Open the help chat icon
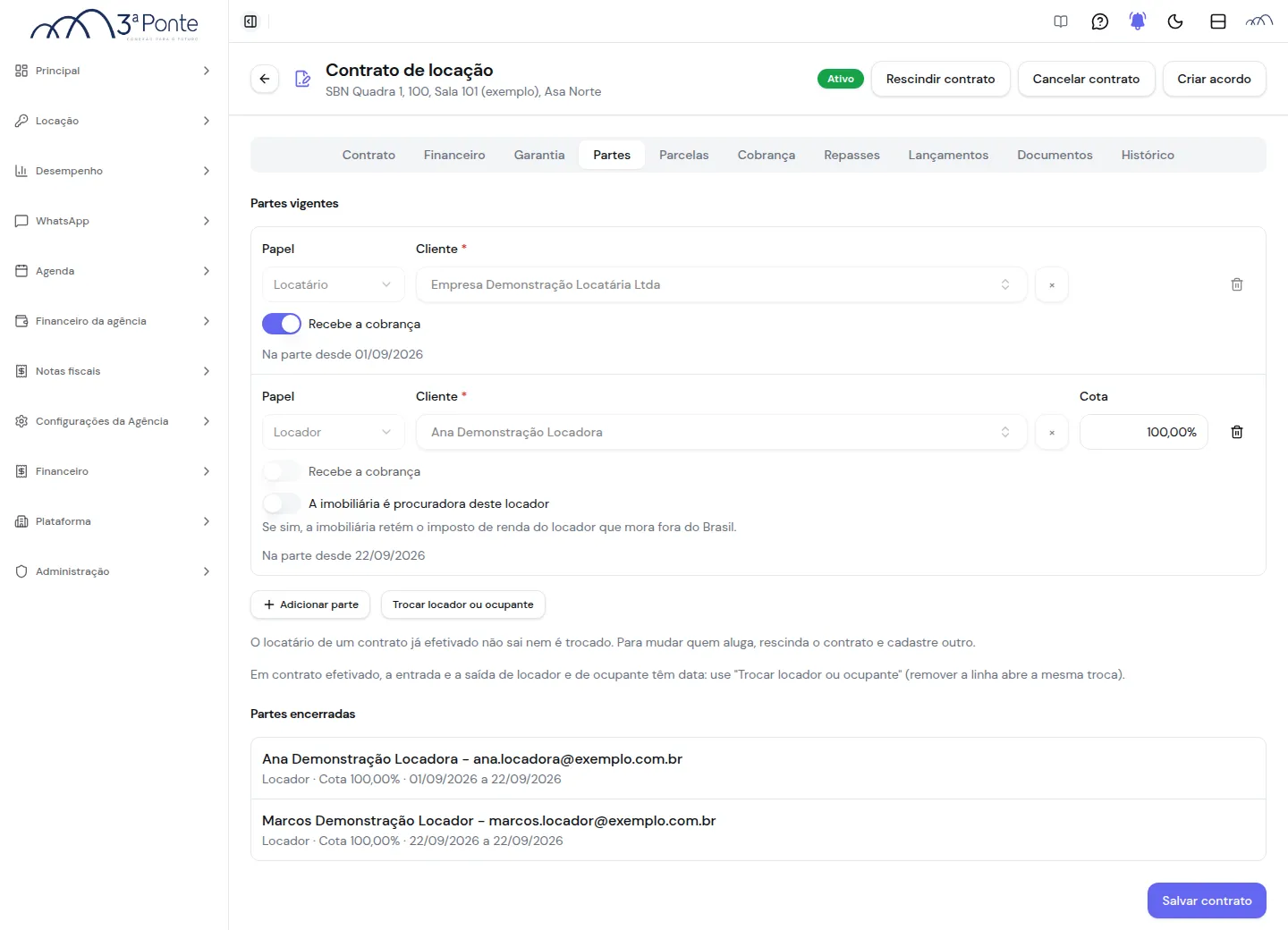The height and width of the screenshot is (930, 1288). pos(1100,21)
